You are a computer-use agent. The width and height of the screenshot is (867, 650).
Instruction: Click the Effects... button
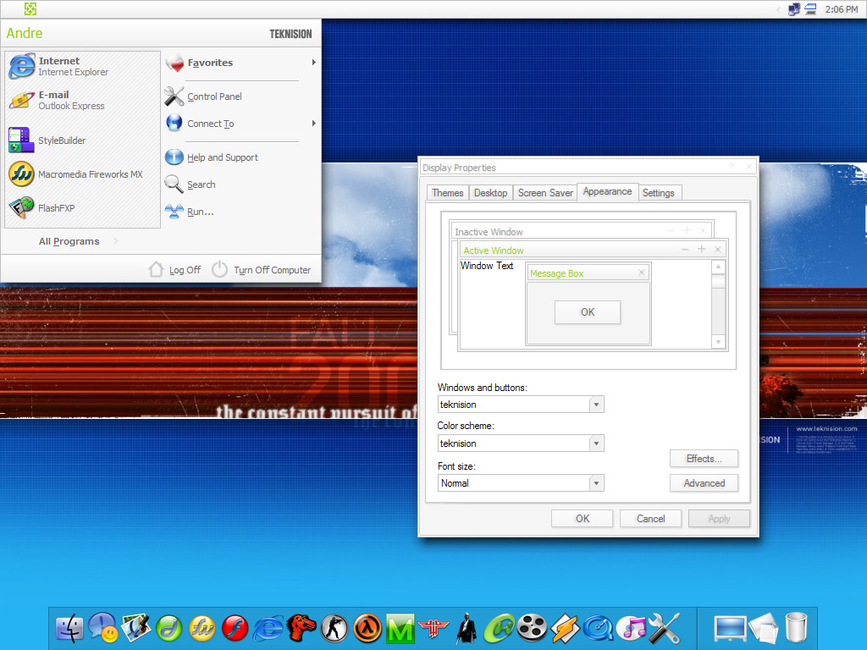click(x=704, y=459)
